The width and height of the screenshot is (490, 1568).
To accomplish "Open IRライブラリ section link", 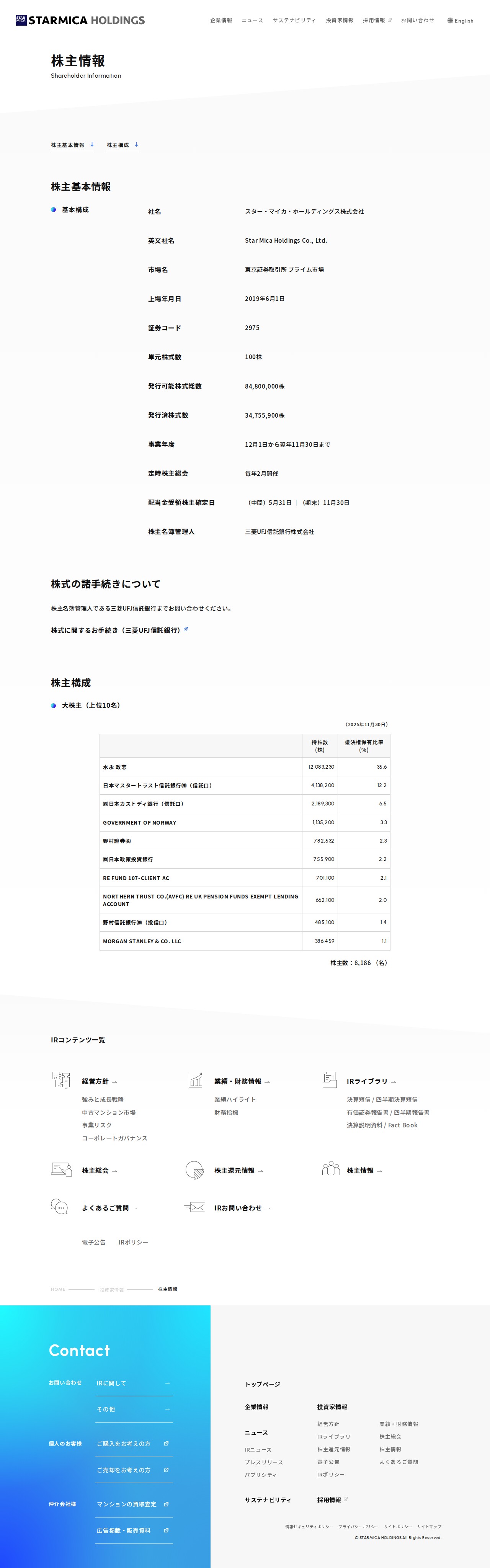I will pos(371,1081).
